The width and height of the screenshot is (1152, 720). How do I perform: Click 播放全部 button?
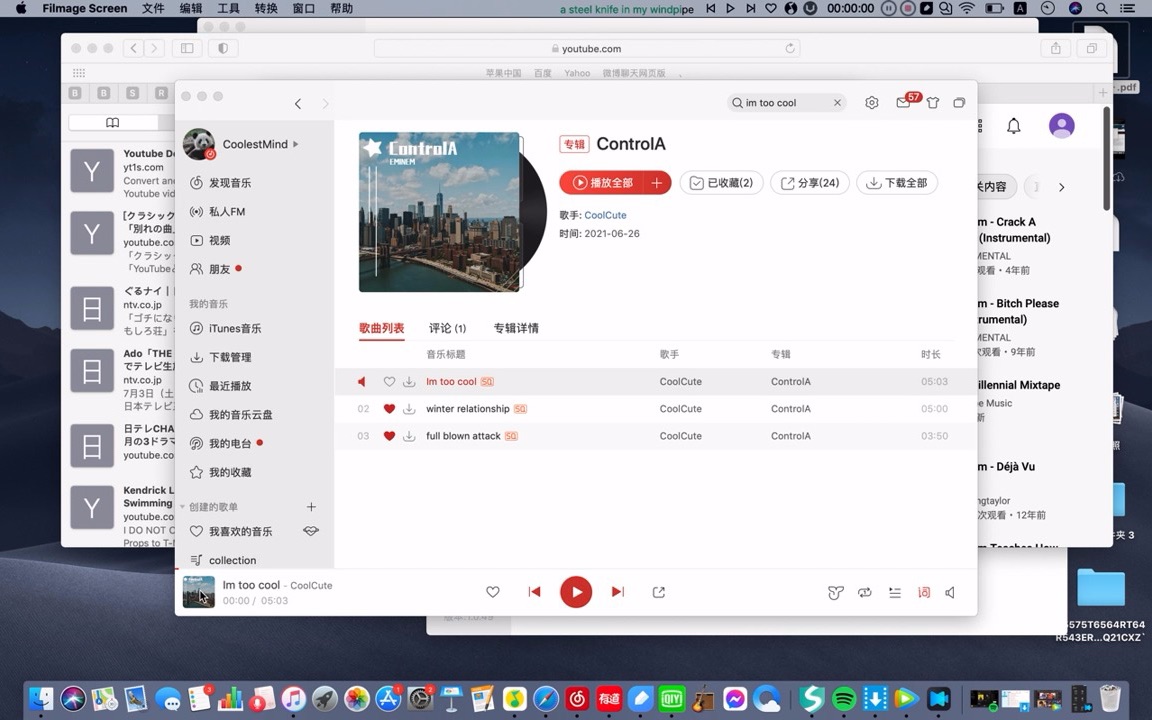pos(602,182)
